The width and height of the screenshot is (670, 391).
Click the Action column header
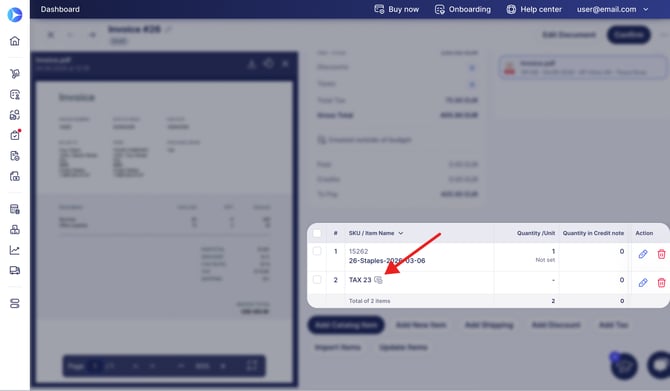[x=644, y=233]
